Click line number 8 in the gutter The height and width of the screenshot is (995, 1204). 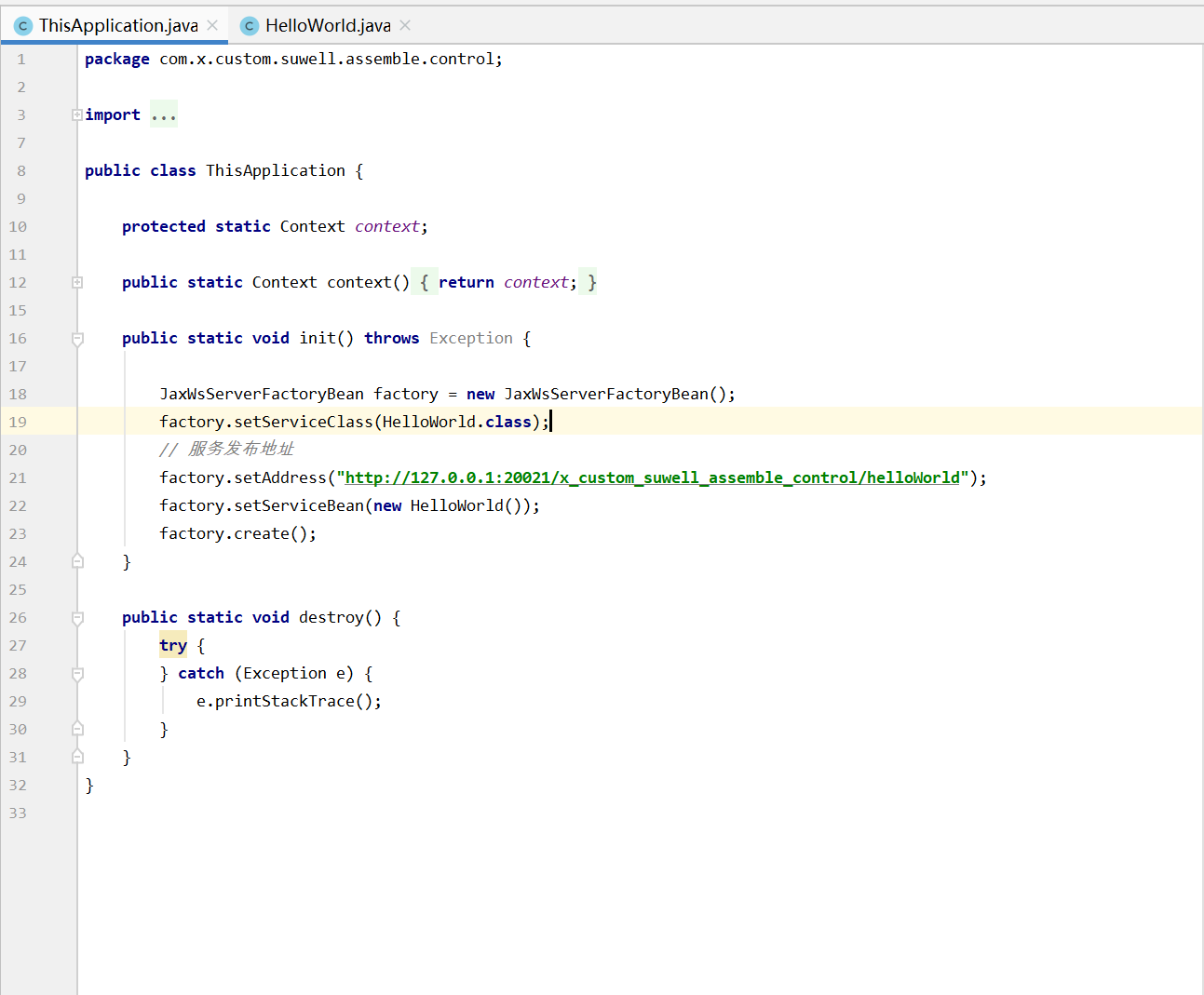tap(21, 170)
